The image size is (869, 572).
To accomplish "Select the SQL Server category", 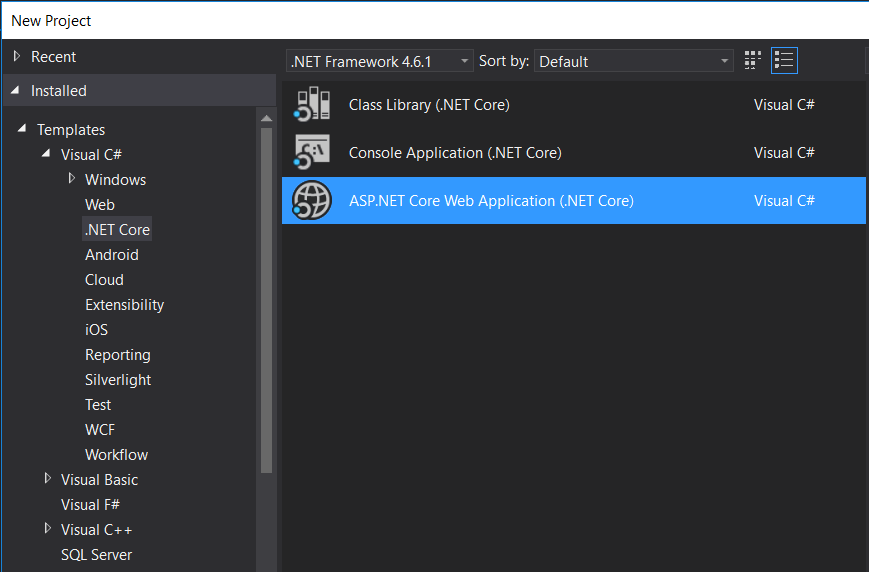I will (x=96, y=554).
